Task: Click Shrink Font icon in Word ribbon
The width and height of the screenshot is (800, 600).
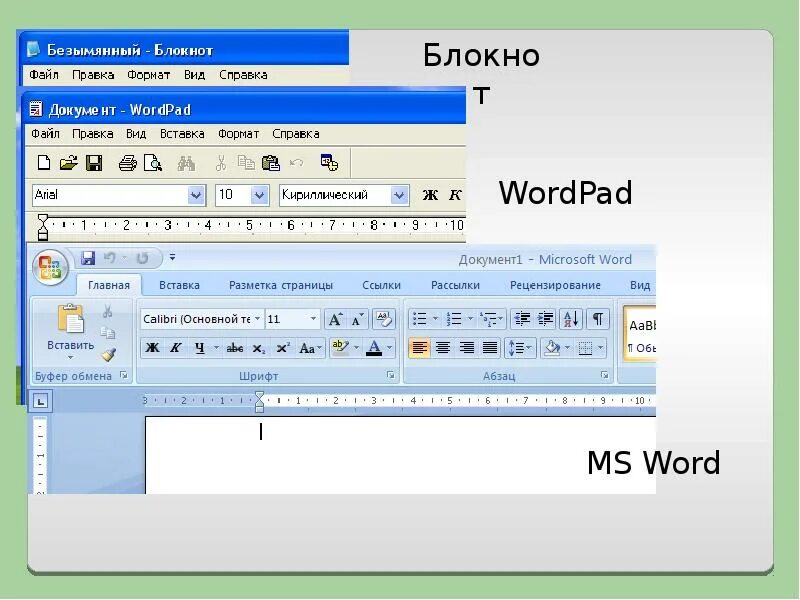Action: [357, 319]
